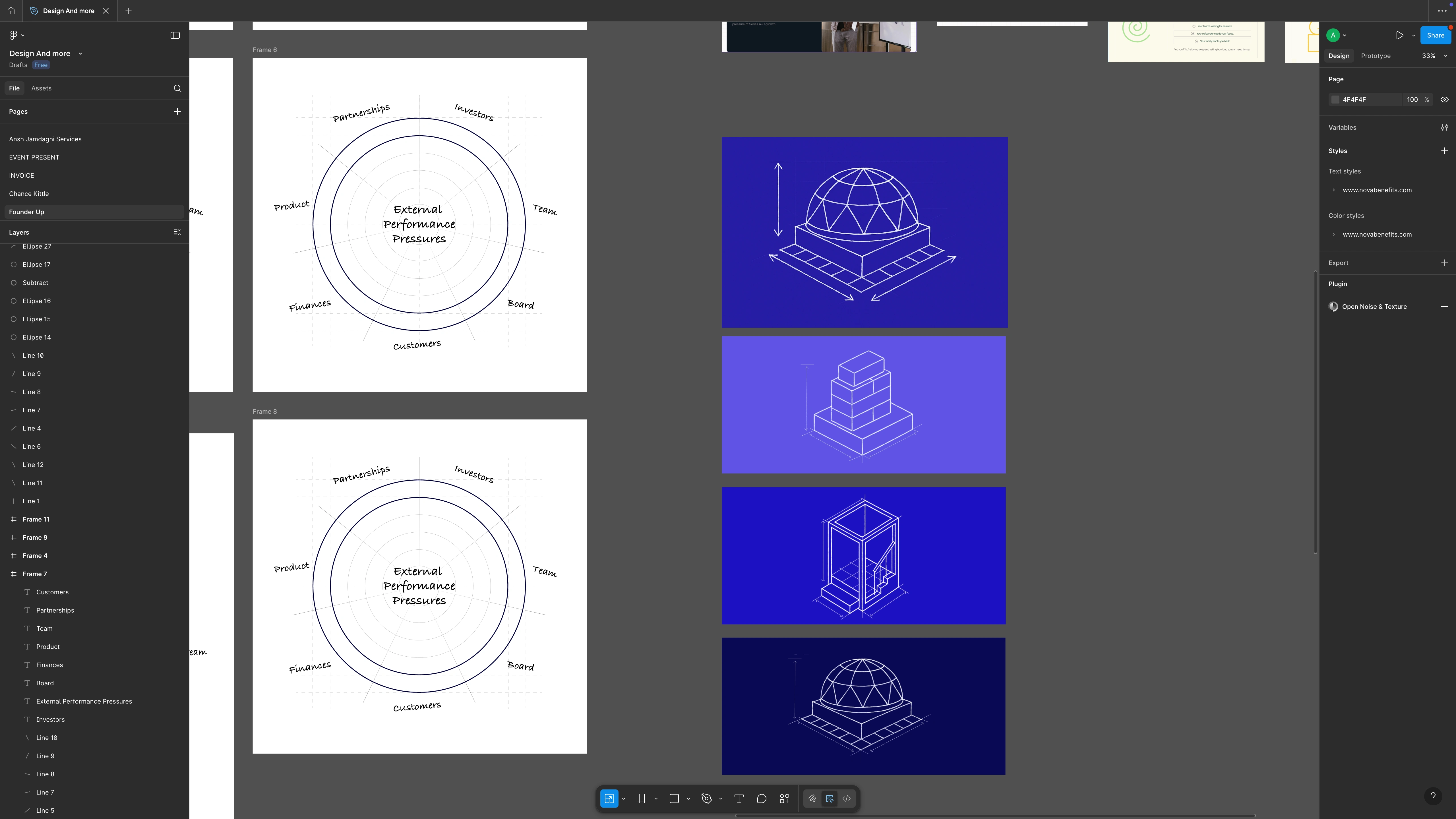The image size is (1456, 819).
Task: Open shape tools dropdown arrow
Action: tap(688, 799)
